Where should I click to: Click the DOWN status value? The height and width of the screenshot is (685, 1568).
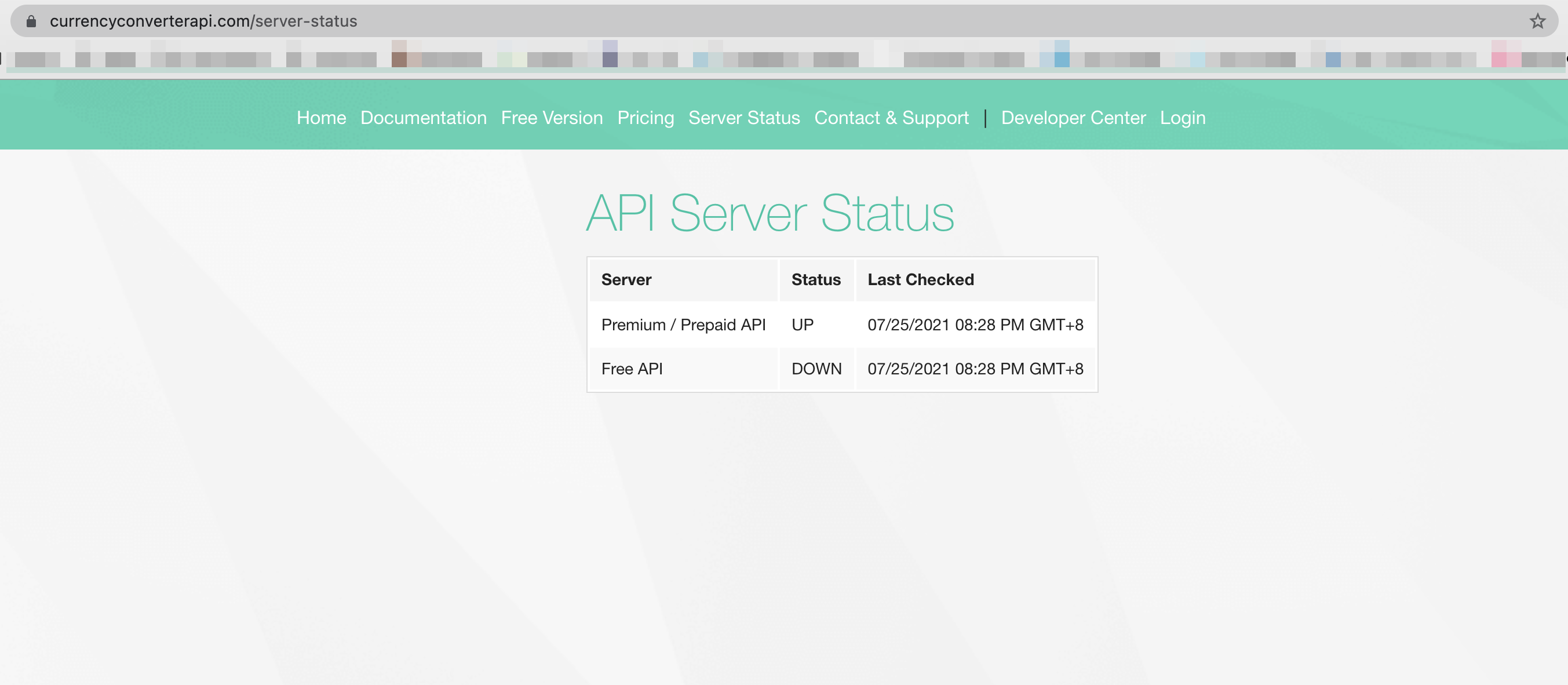(816, 369)
